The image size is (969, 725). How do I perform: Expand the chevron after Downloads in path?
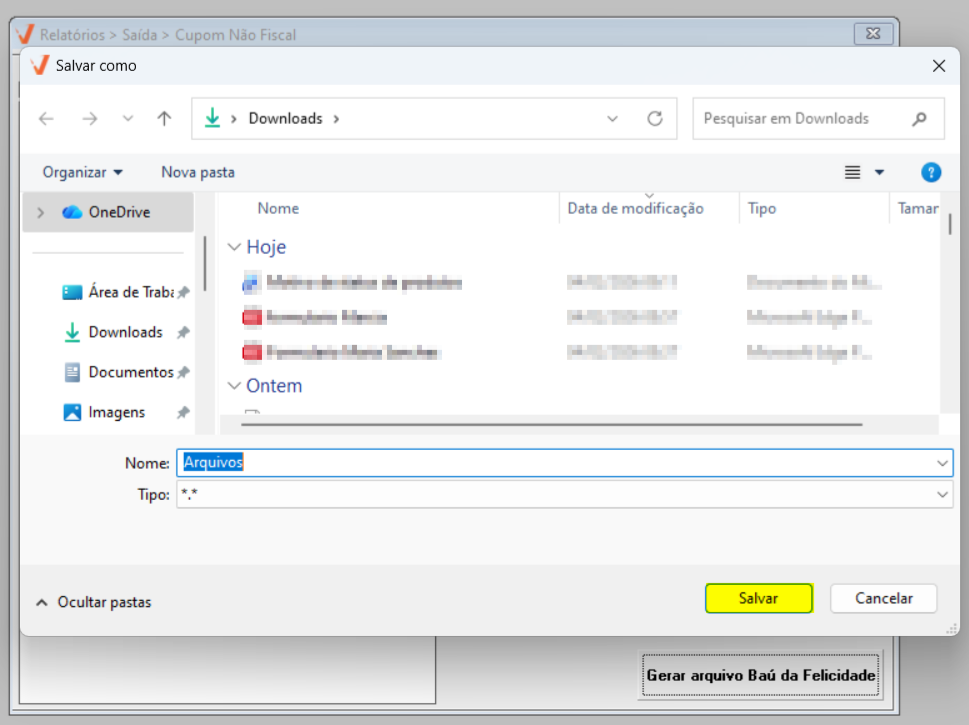336,118
